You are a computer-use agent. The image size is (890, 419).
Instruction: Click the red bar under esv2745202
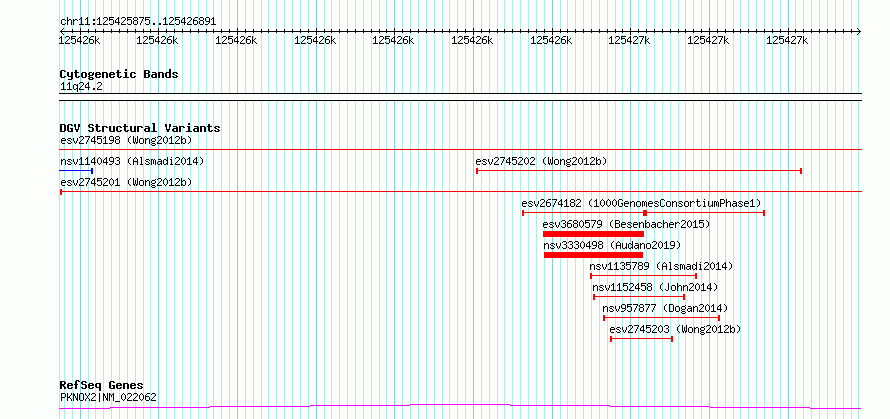click(639, 171)
